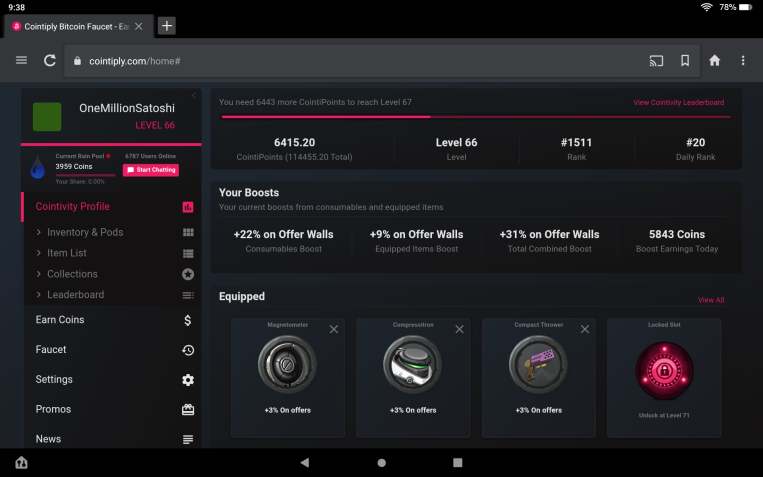Click the +22% Consumables Boost value
This screenshot has height=477, width=763.
[283, 235]
